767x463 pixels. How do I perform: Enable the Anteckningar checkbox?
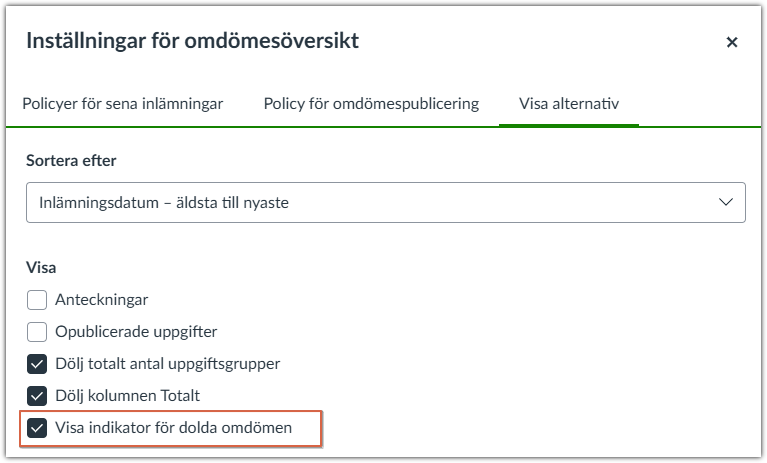tap(37, 299)
